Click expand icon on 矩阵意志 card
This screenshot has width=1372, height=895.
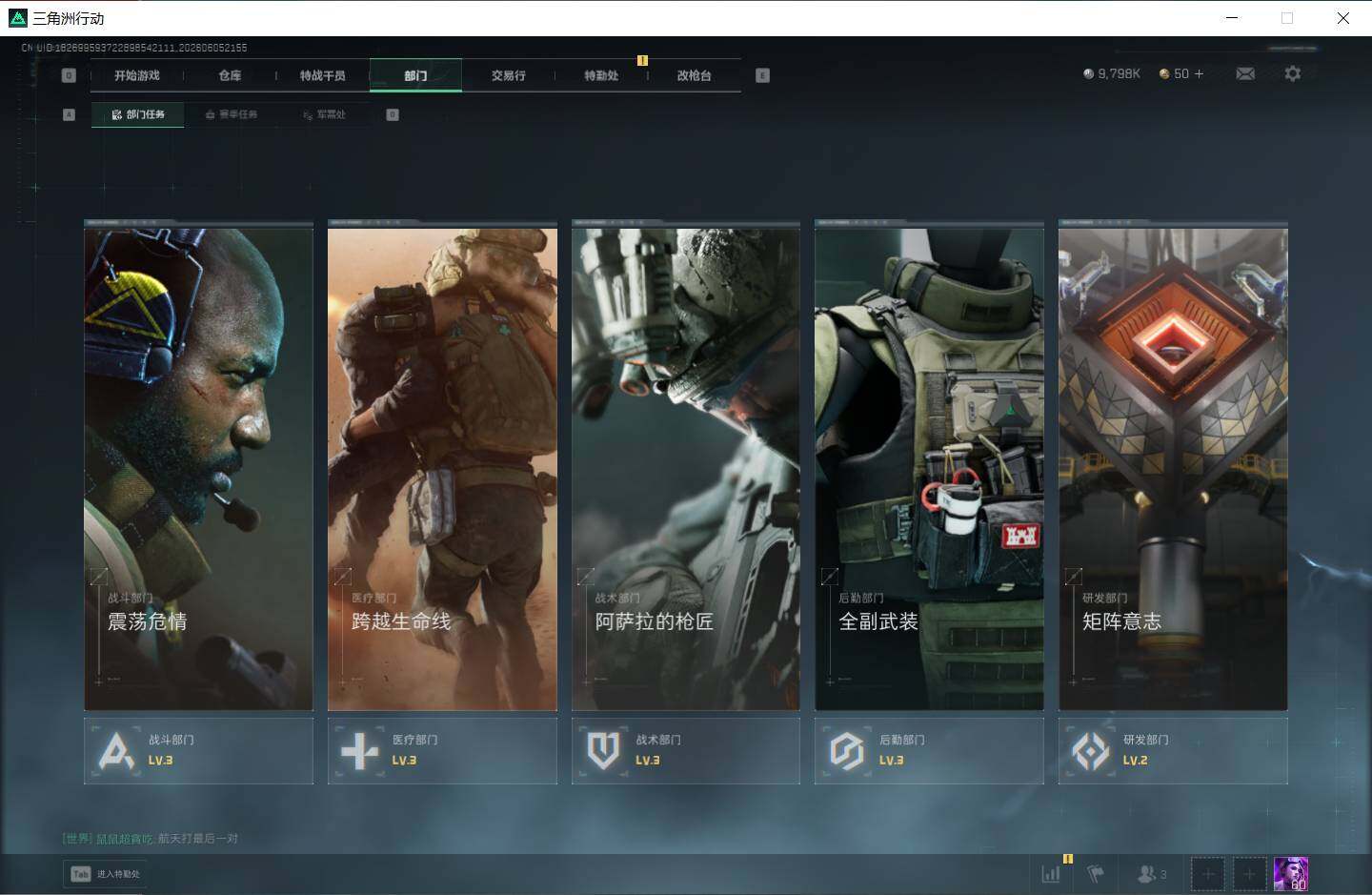coord(1074,577)
